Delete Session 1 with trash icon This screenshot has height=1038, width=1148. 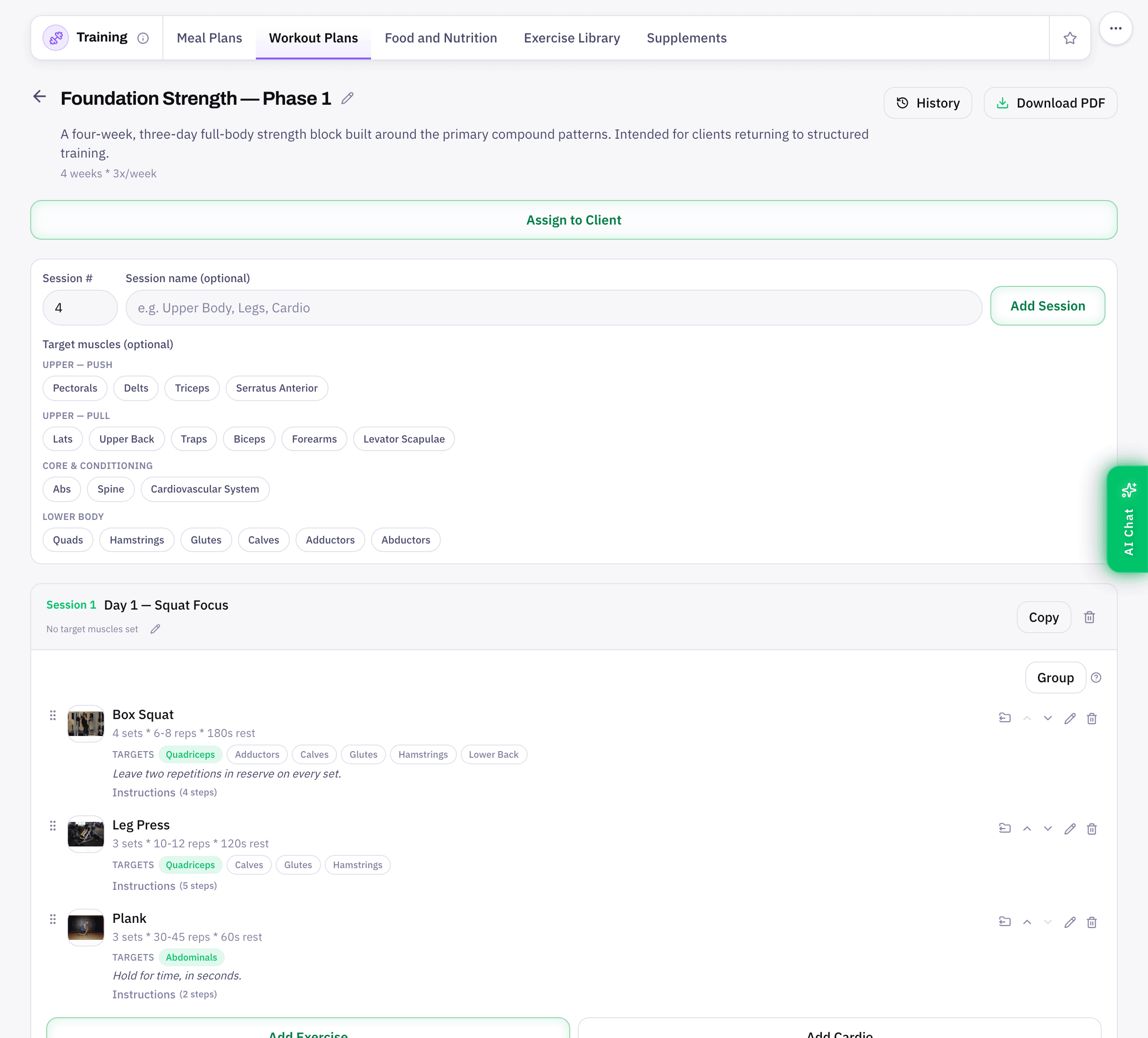(x=1089, y=618)
